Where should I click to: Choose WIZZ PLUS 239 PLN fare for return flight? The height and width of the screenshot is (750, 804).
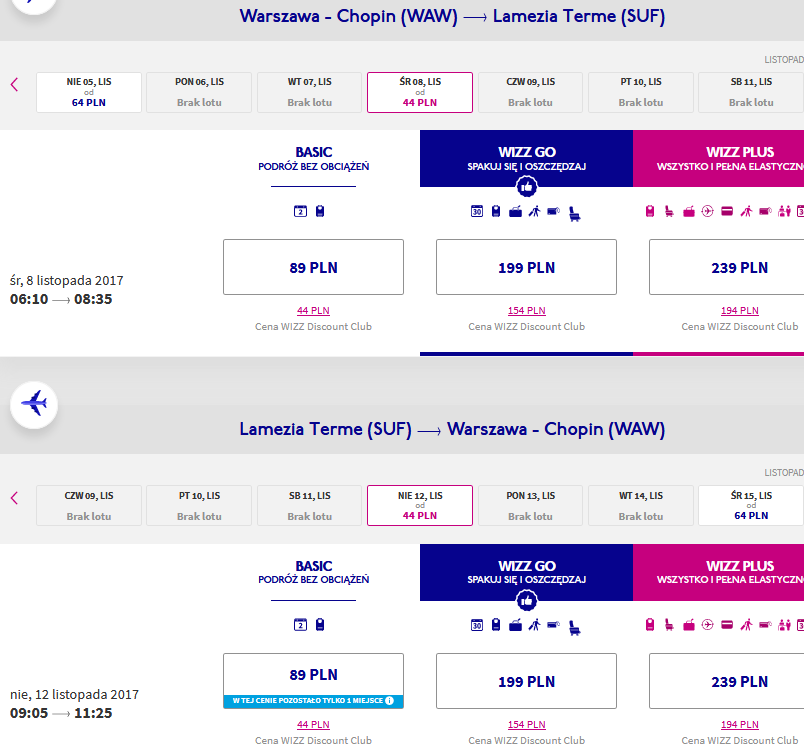click(x=727, y=681)
